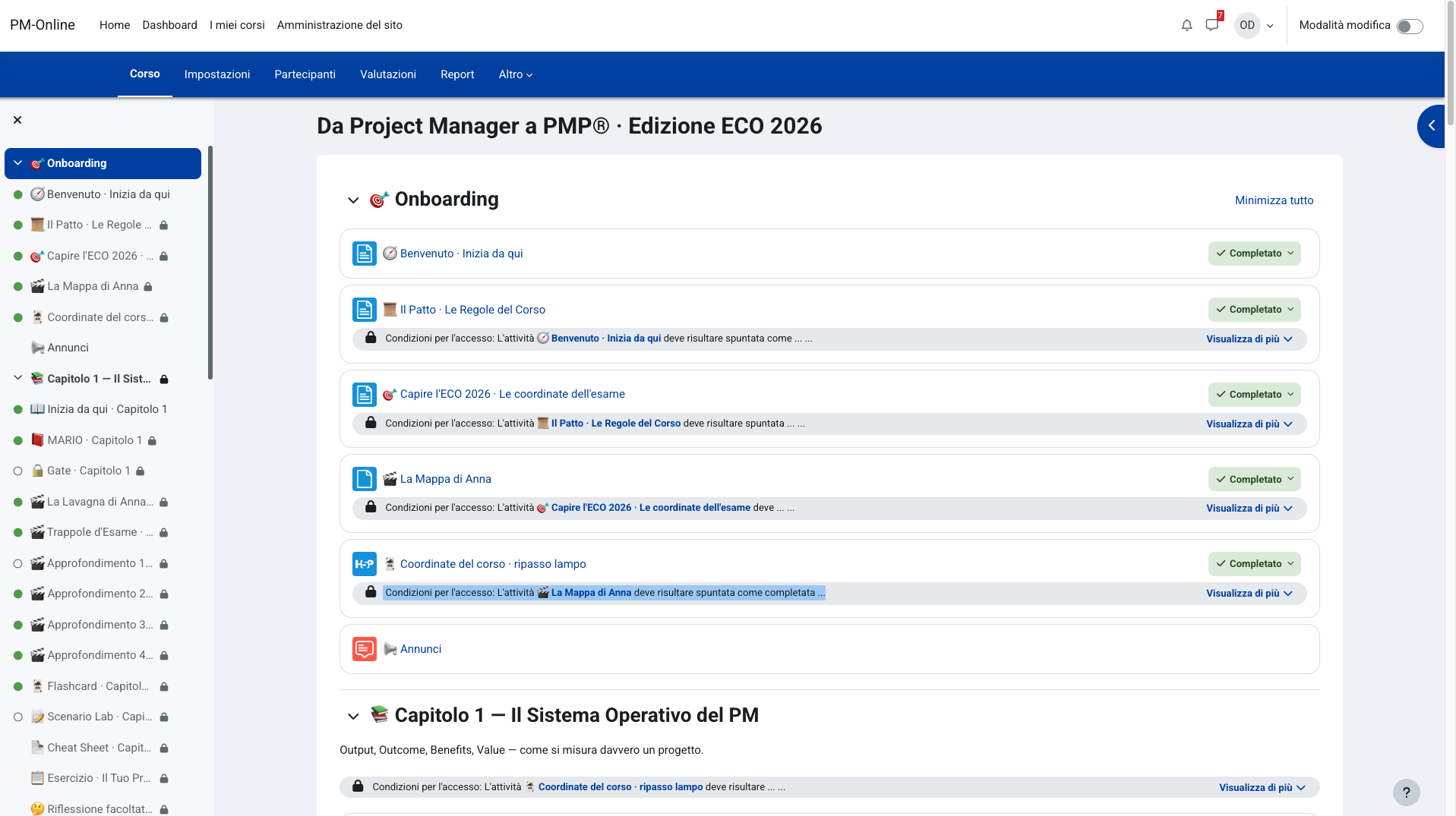Click the H5P icon for Coordinate del corso

[x=365, y=564]
